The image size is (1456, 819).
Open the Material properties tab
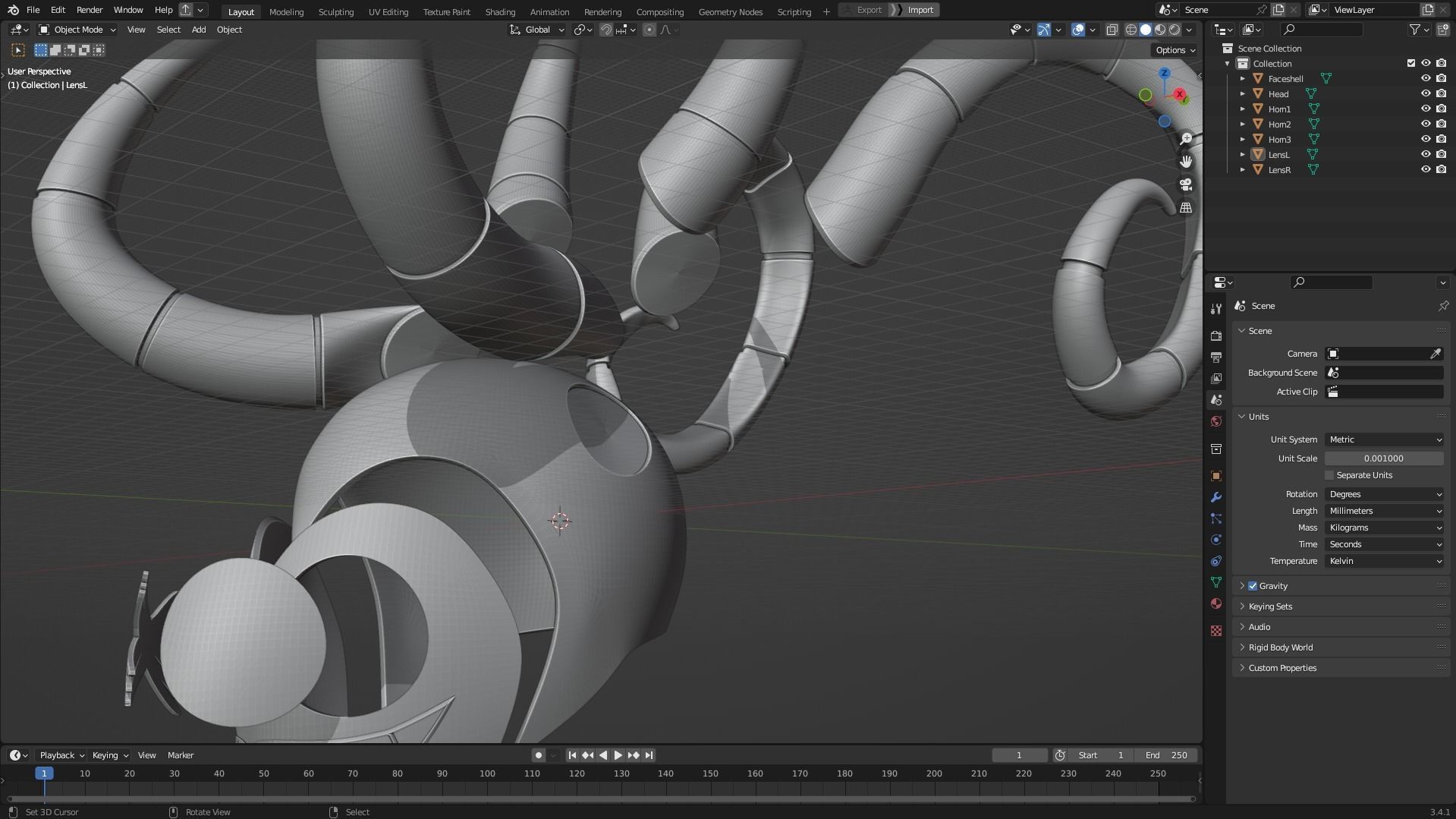(x=1216, y=603)
